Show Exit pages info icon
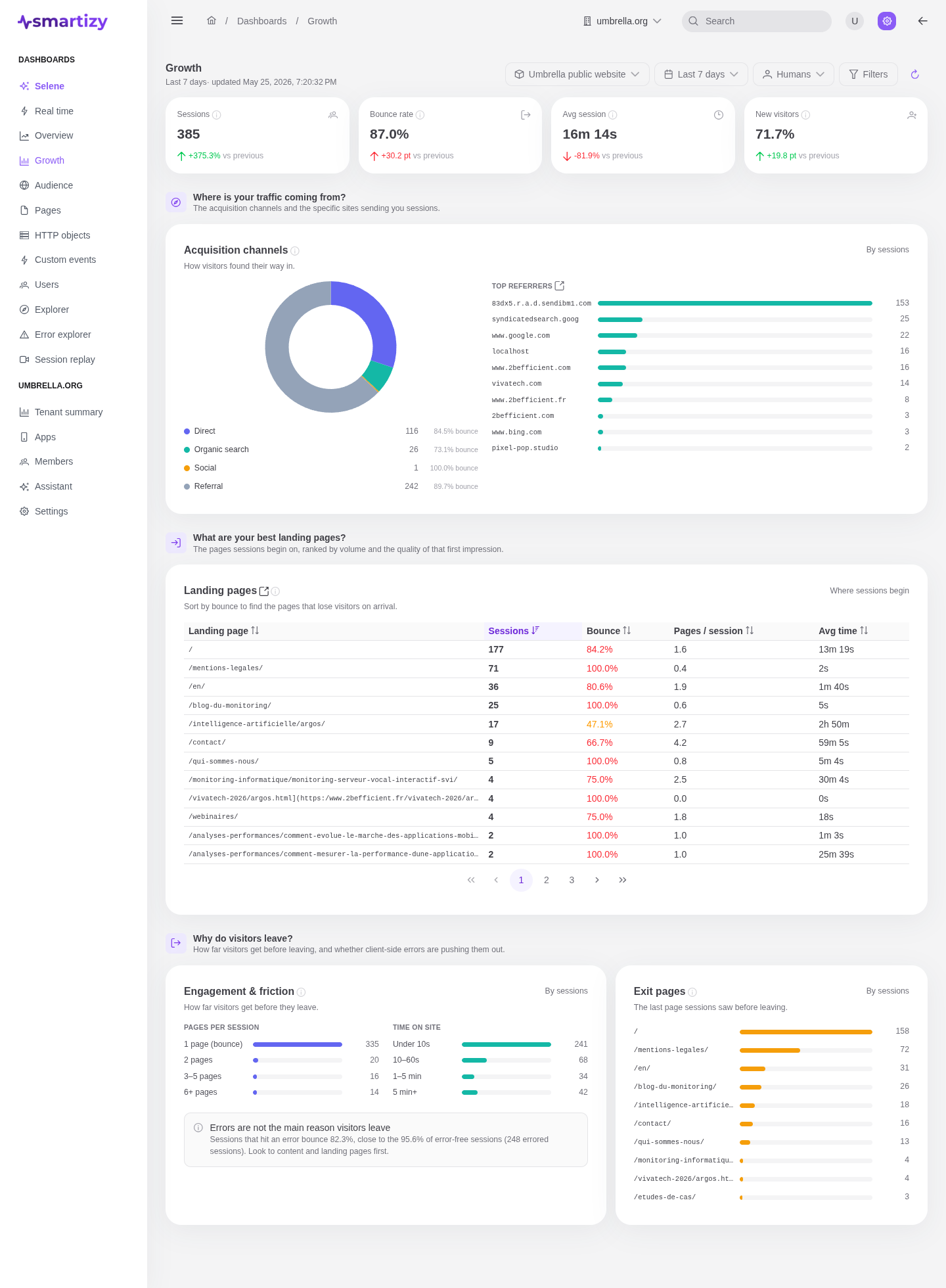The width and height of the screenshot is (946, 1288). (692, 992)
